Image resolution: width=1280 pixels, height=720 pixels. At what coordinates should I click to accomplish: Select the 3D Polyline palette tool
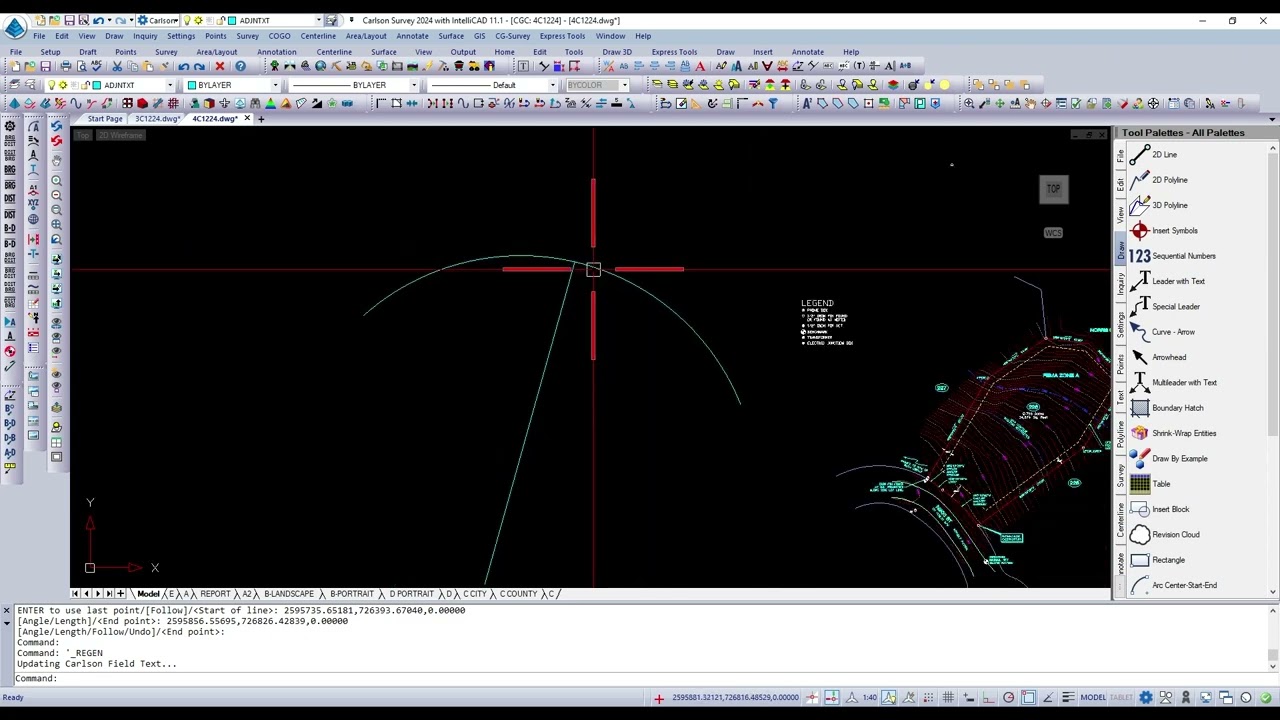coord(1169,205)
